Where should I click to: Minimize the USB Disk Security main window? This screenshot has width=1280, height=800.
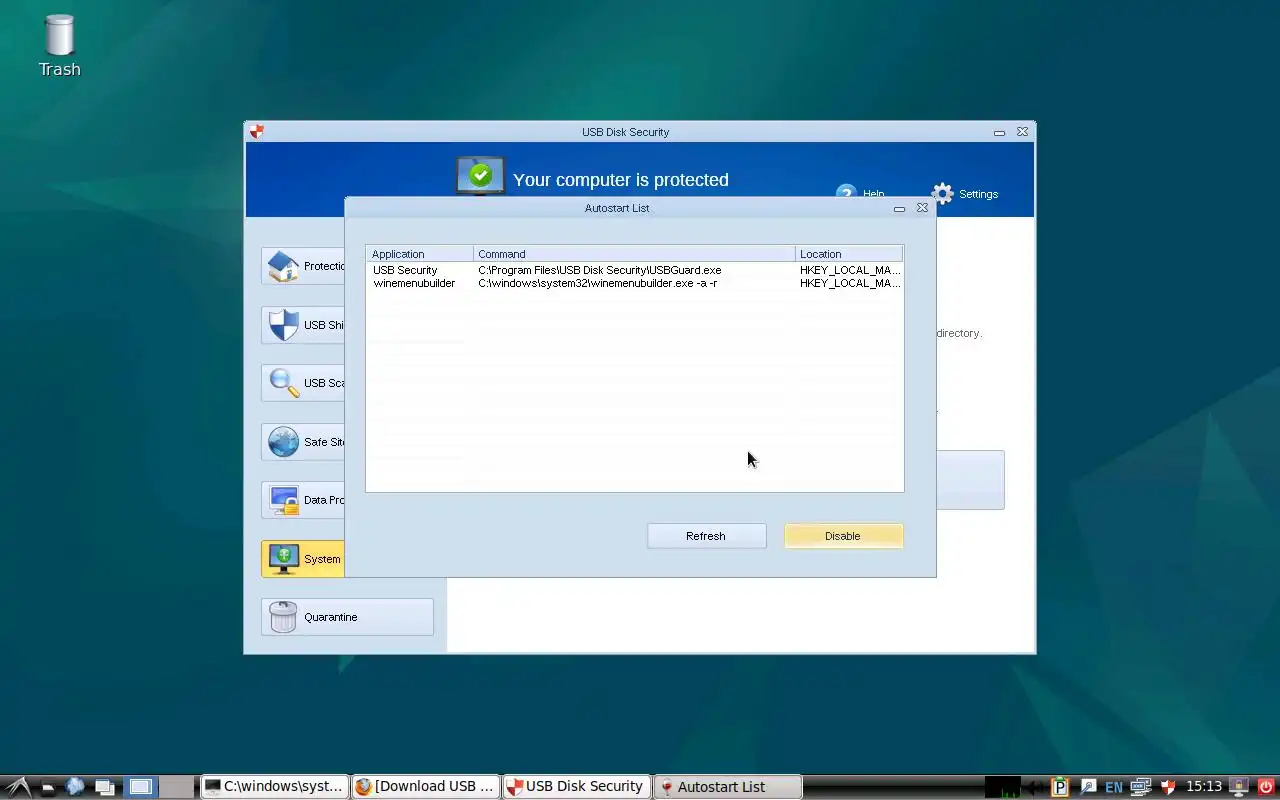999,132
